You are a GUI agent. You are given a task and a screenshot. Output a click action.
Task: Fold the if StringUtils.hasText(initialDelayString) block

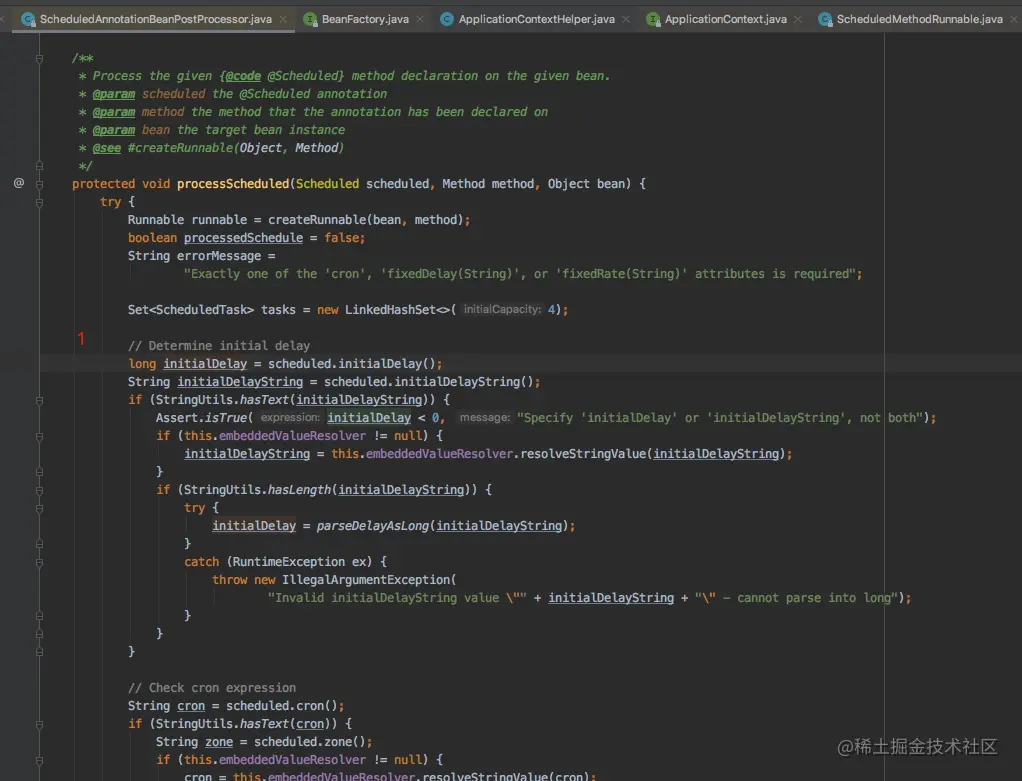coord(39,400)
